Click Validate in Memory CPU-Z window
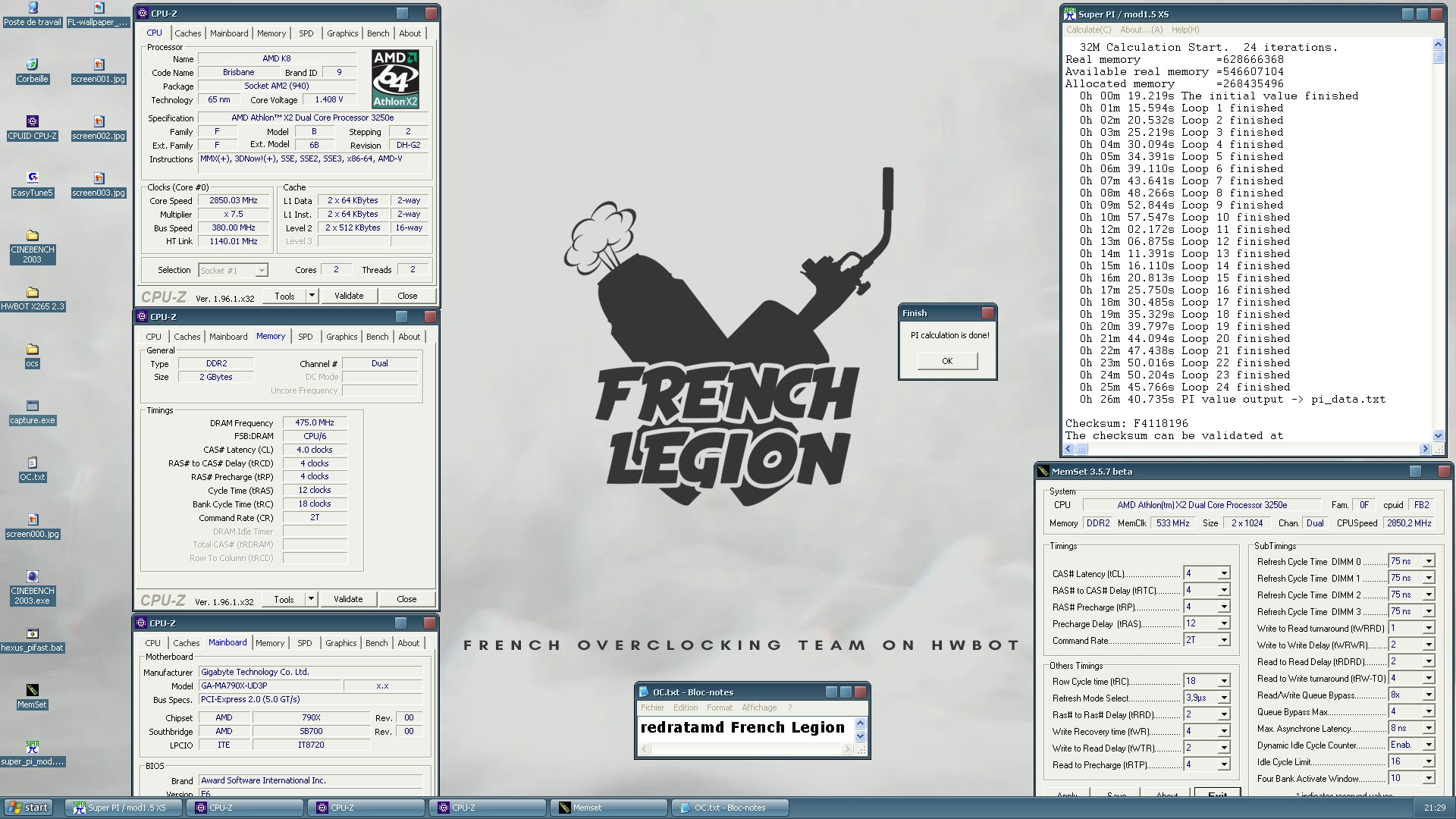 coord(348,599)
